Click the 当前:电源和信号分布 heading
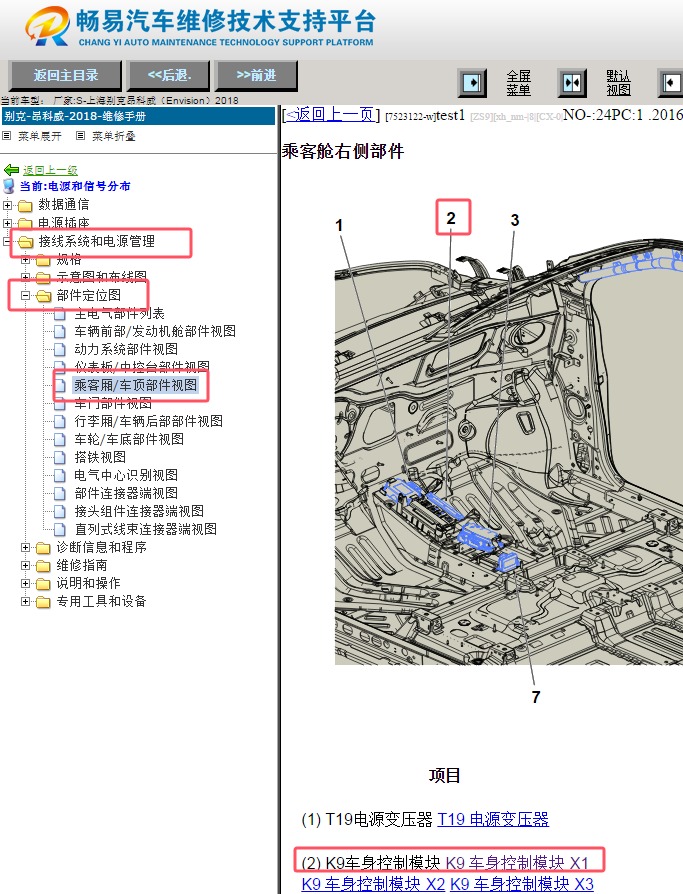 (x=75, y=186)
